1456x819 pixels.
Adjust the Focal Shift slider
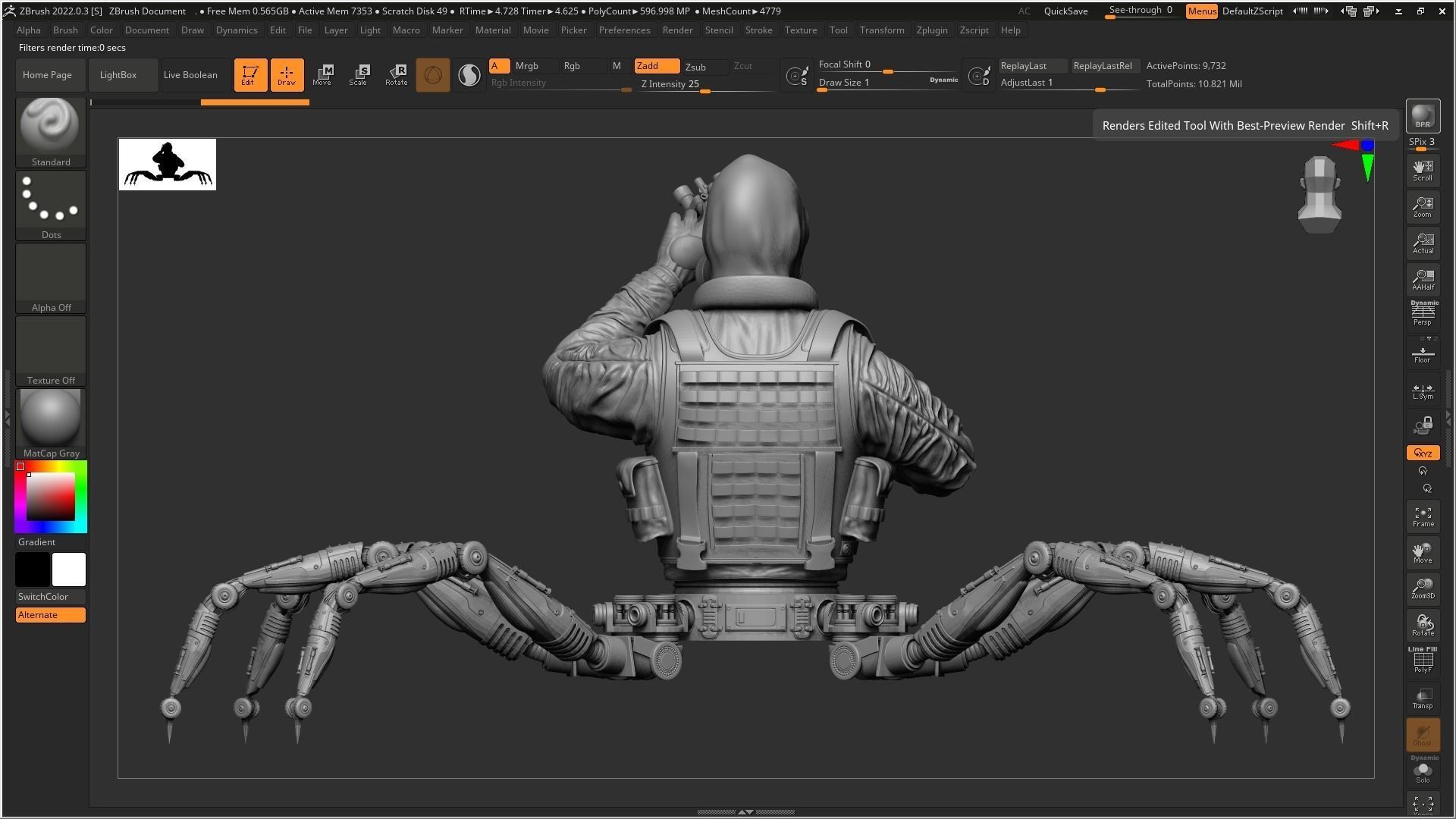coord(887,65)
